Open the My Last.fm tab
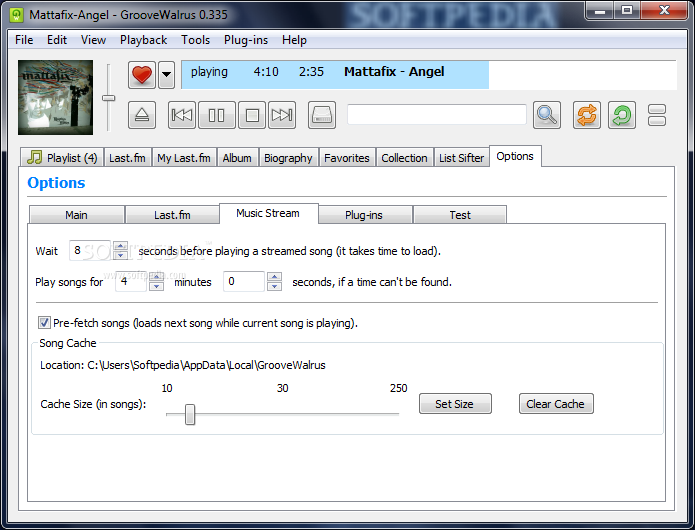The height and width of the screenshot is (530, 695). pyautogui.click(x=184, y=158)
